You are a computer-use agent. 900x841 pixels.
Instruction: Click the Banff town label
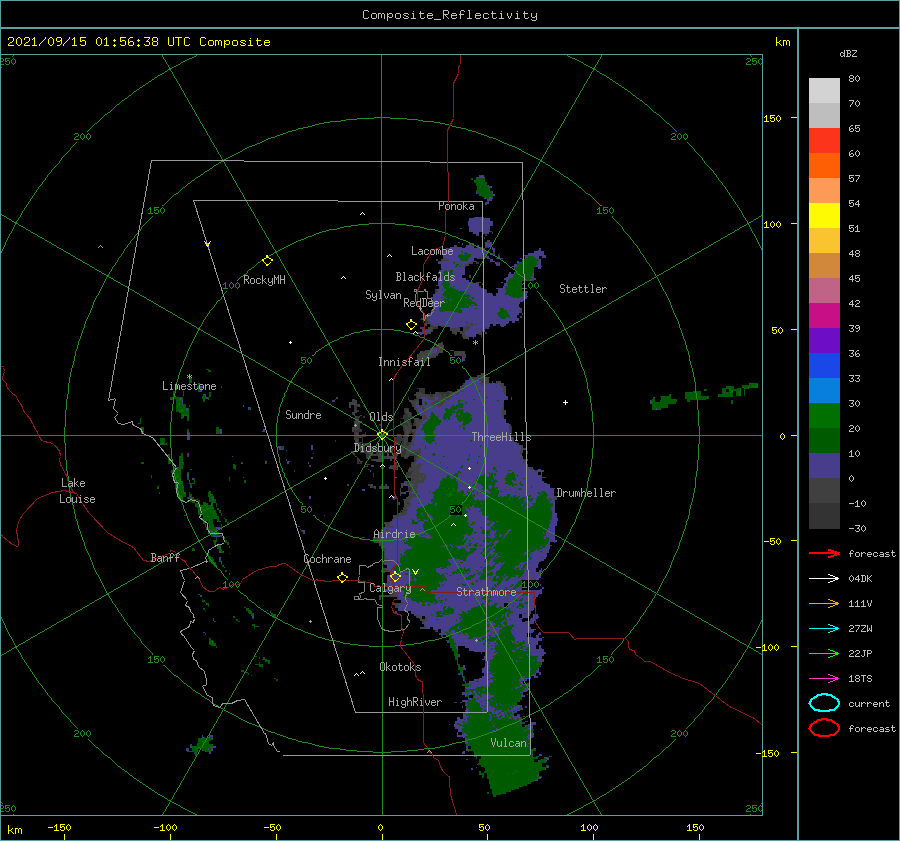165,557
